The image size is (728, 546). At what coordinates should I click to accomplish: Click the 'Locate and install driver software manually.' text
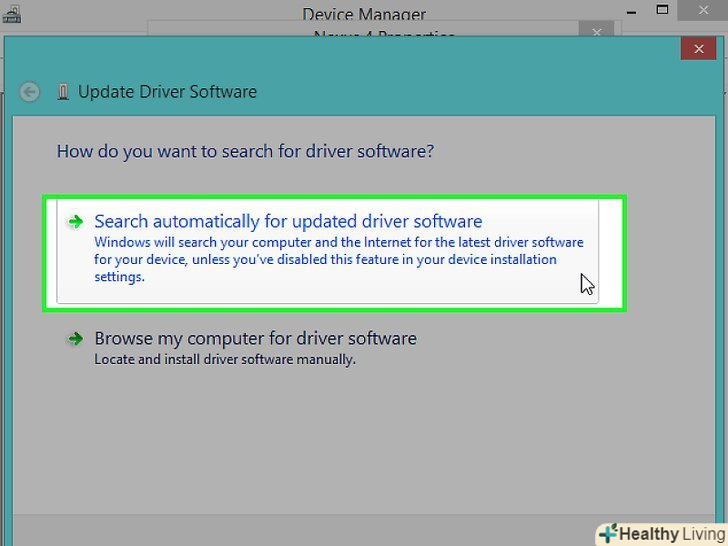click(x=225, y=359)
